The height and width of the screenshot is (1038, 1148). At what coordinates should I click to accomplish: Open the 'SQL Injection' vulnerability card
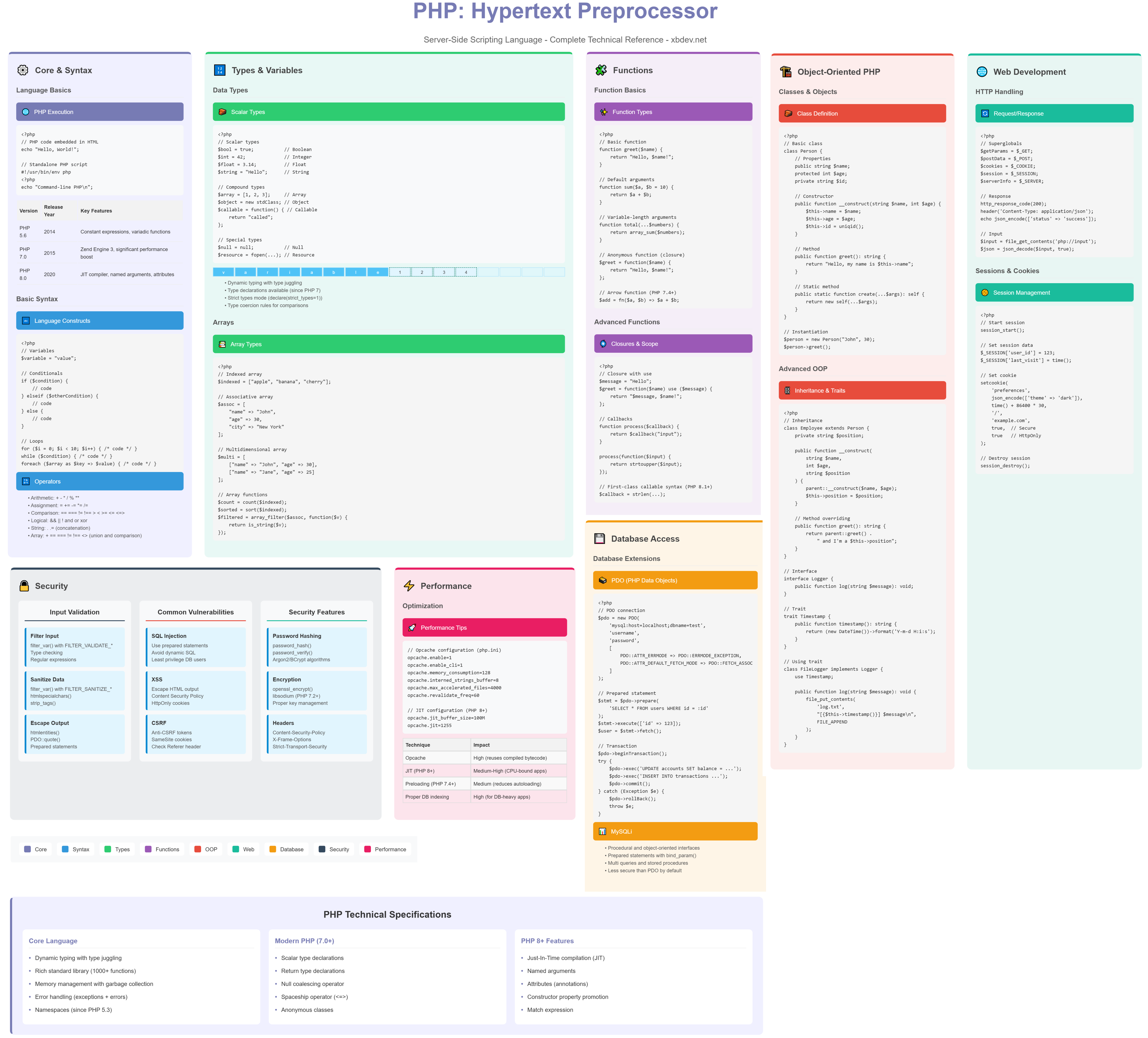coord(196,647)
